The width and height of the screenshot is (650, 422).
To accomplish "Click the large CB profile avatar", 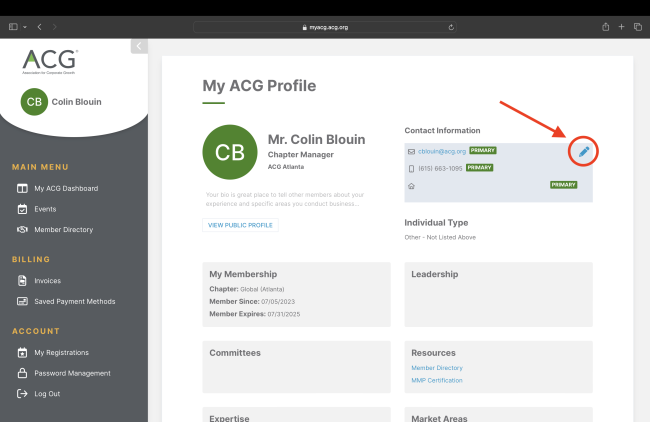I will [230, 152].
